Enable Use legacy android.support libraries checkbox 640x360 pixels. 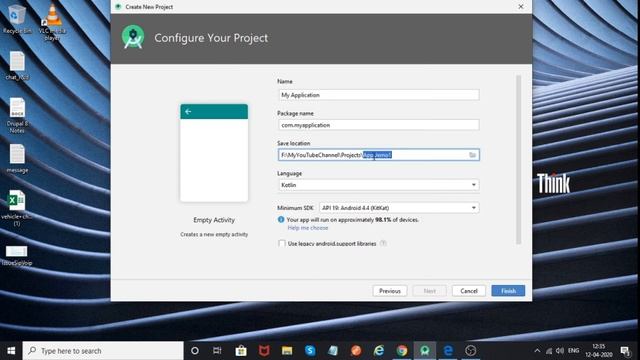tap(282, 244)
